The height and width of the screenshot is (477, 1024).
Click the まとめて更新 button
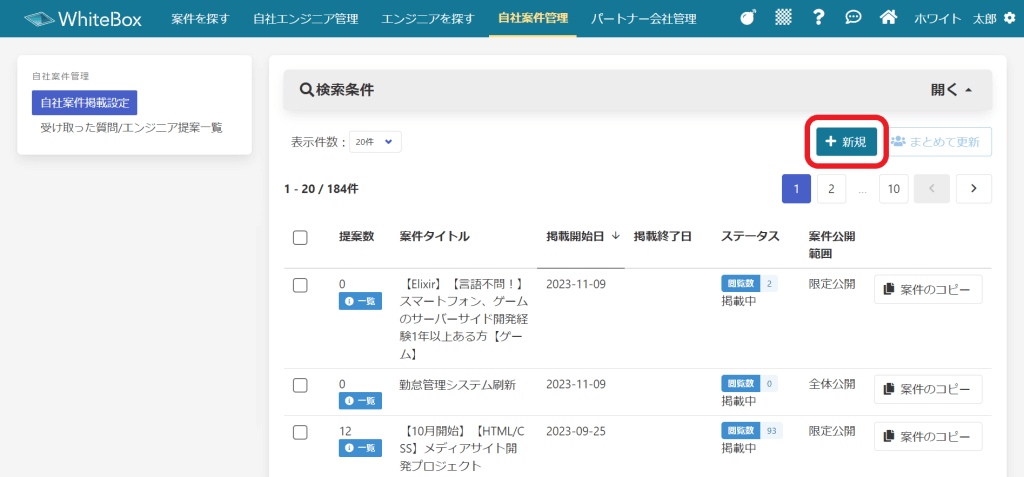pyautogui.click(x=940, y=142)
